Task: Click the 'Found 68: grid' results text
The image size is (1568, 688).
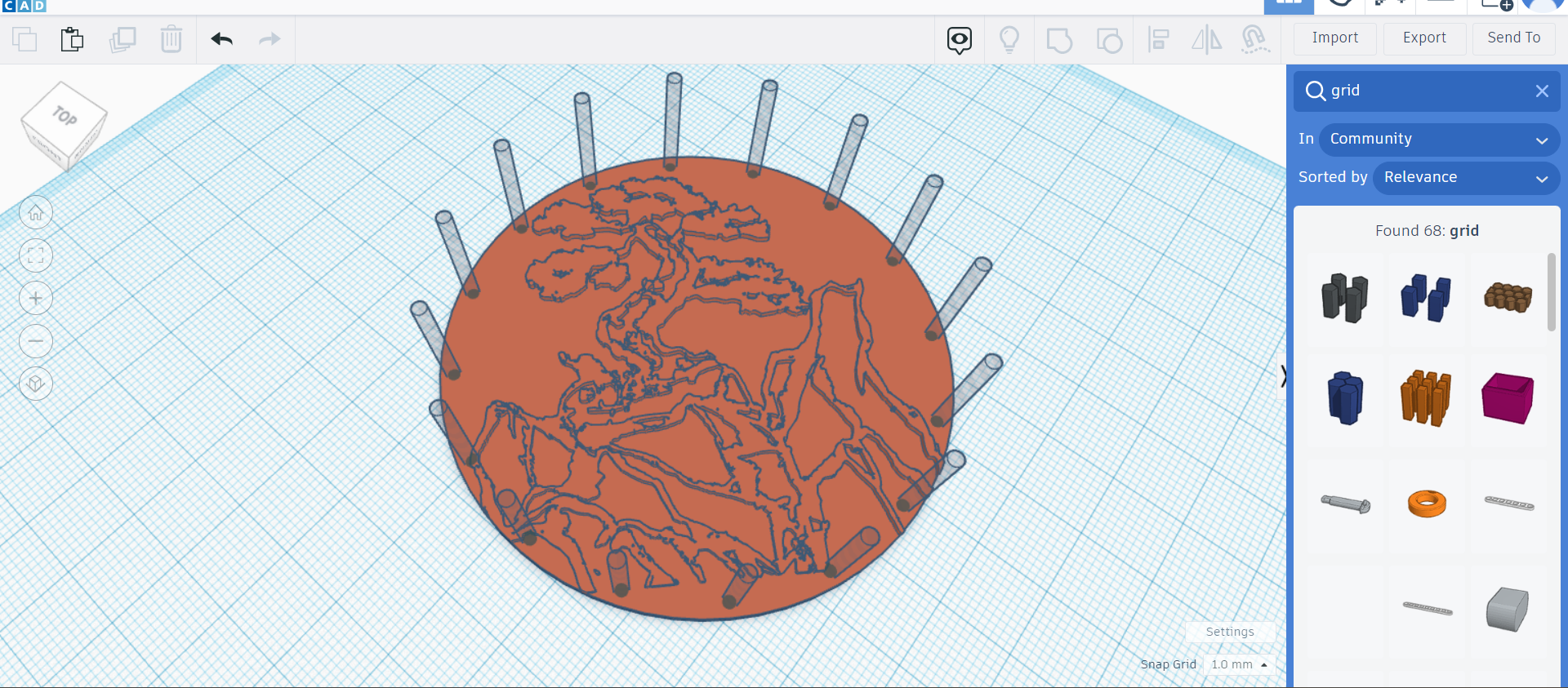Action: pyautogui.click(x=1427, y=231)
